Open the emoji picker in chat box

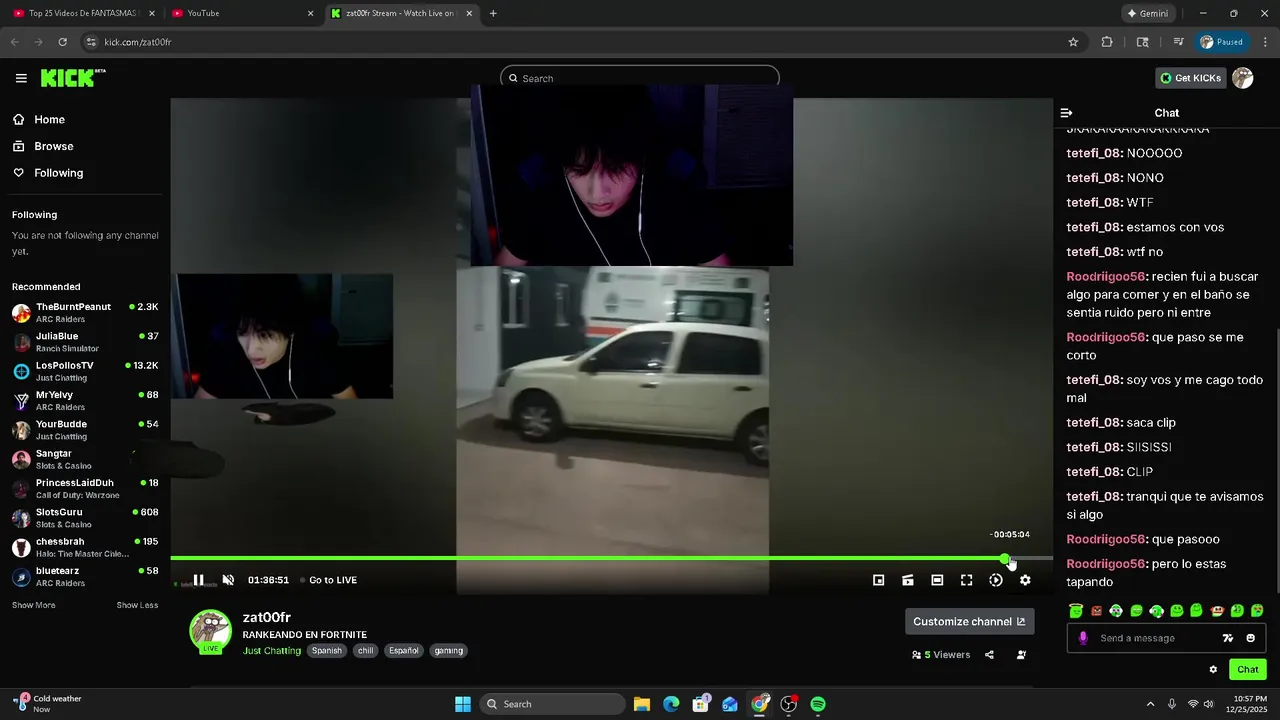(x=1250, y=638)
